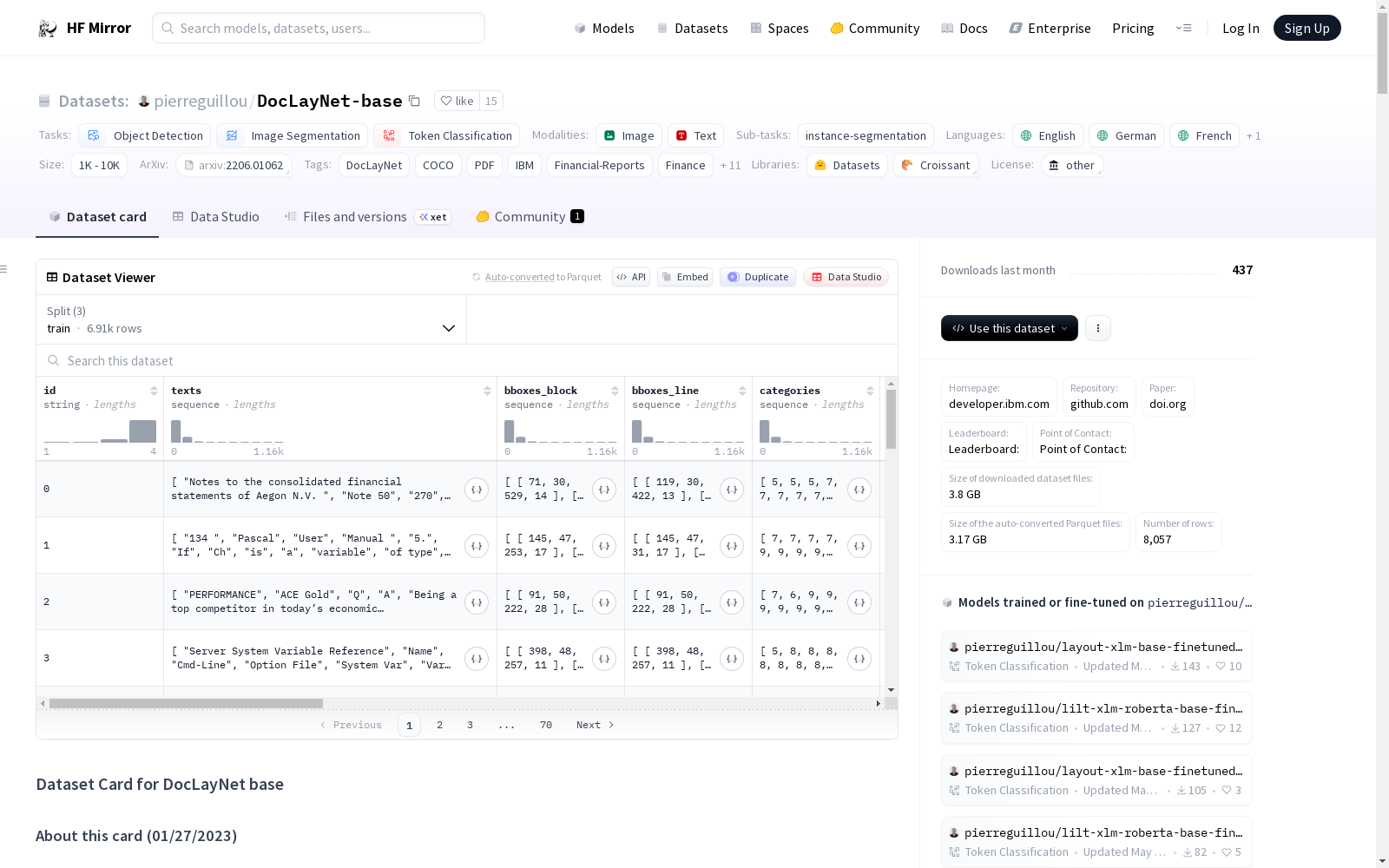Image resolution: width=1389 pixels, height=868 pixels.
Task: Sort by the texts column
Action: pos(487,391)
